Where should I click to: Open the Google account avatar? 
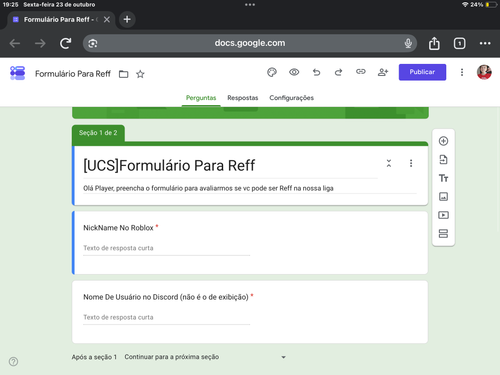click(484, 72)
